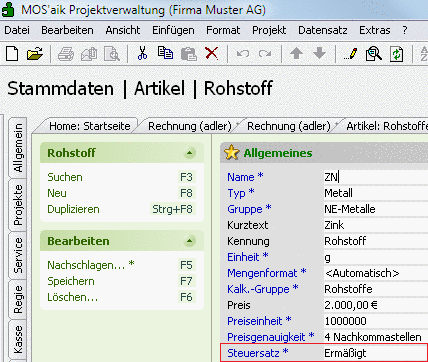The width and height of the screenshot is (428, 362).
Task: Click the Kalk.-Gruppe field showing Rohstoffe
Action: [376, 289]
